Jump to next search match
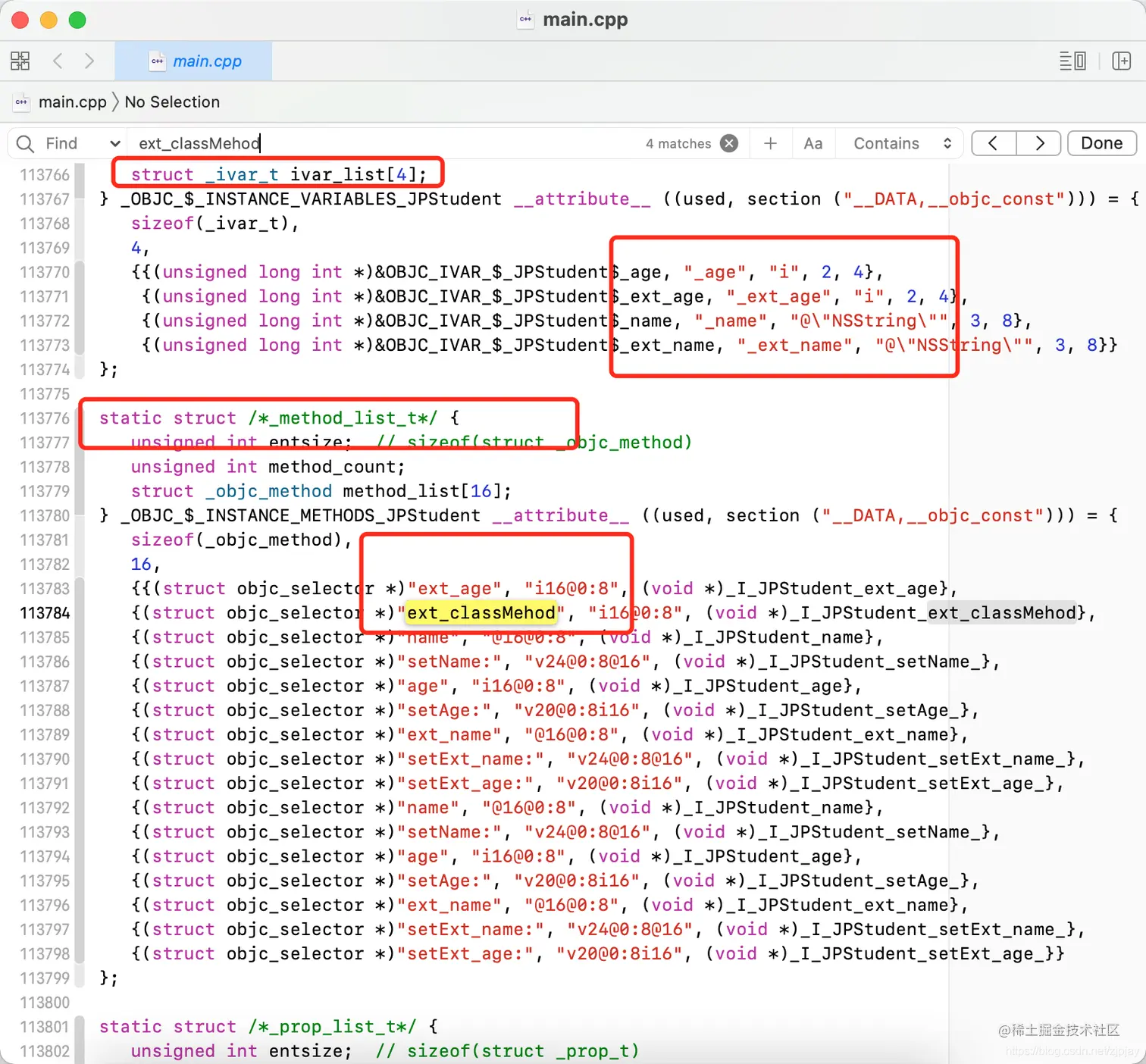The width and height of the screenshot is (1146, 1064). click(x=1038, y=143)
